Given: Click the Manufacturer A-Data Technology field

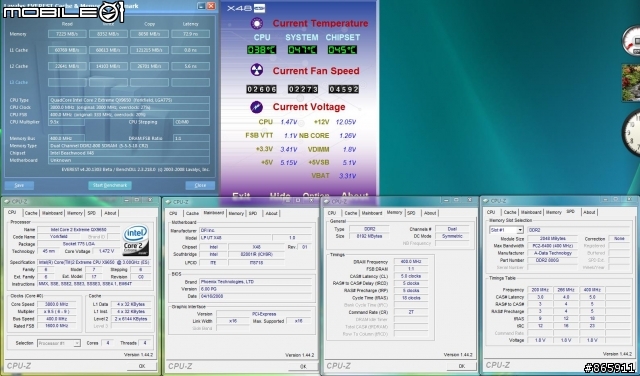Looking at the screenshot, I should 553,253.
